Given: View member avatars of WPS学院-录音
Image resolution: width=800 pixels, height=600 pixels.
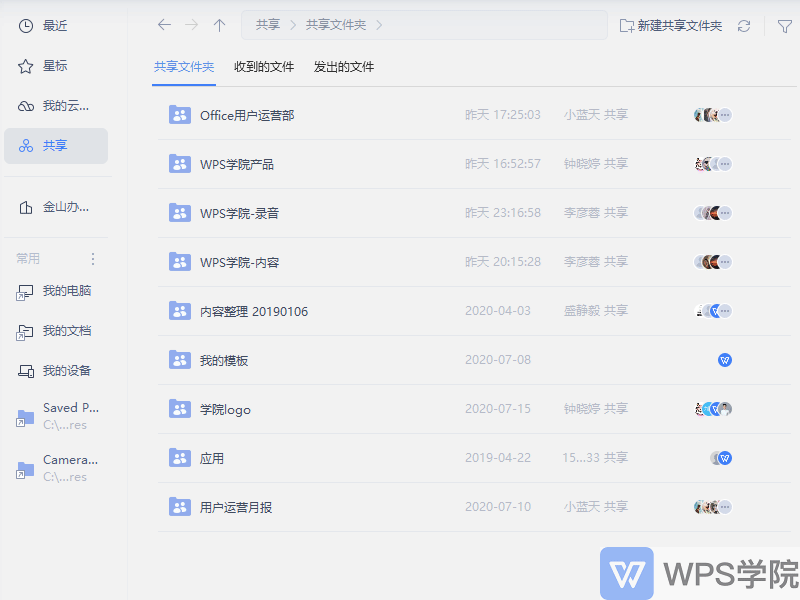Looking at the screenshot, I should [713, 213].
